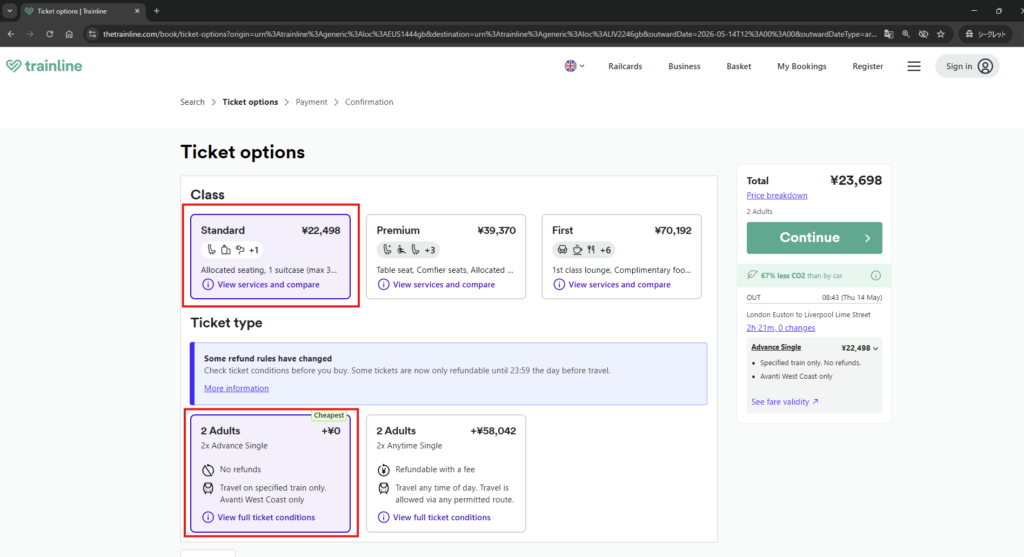
Task: Open Railcards in the top navigation
Action: tap(625, 66)
